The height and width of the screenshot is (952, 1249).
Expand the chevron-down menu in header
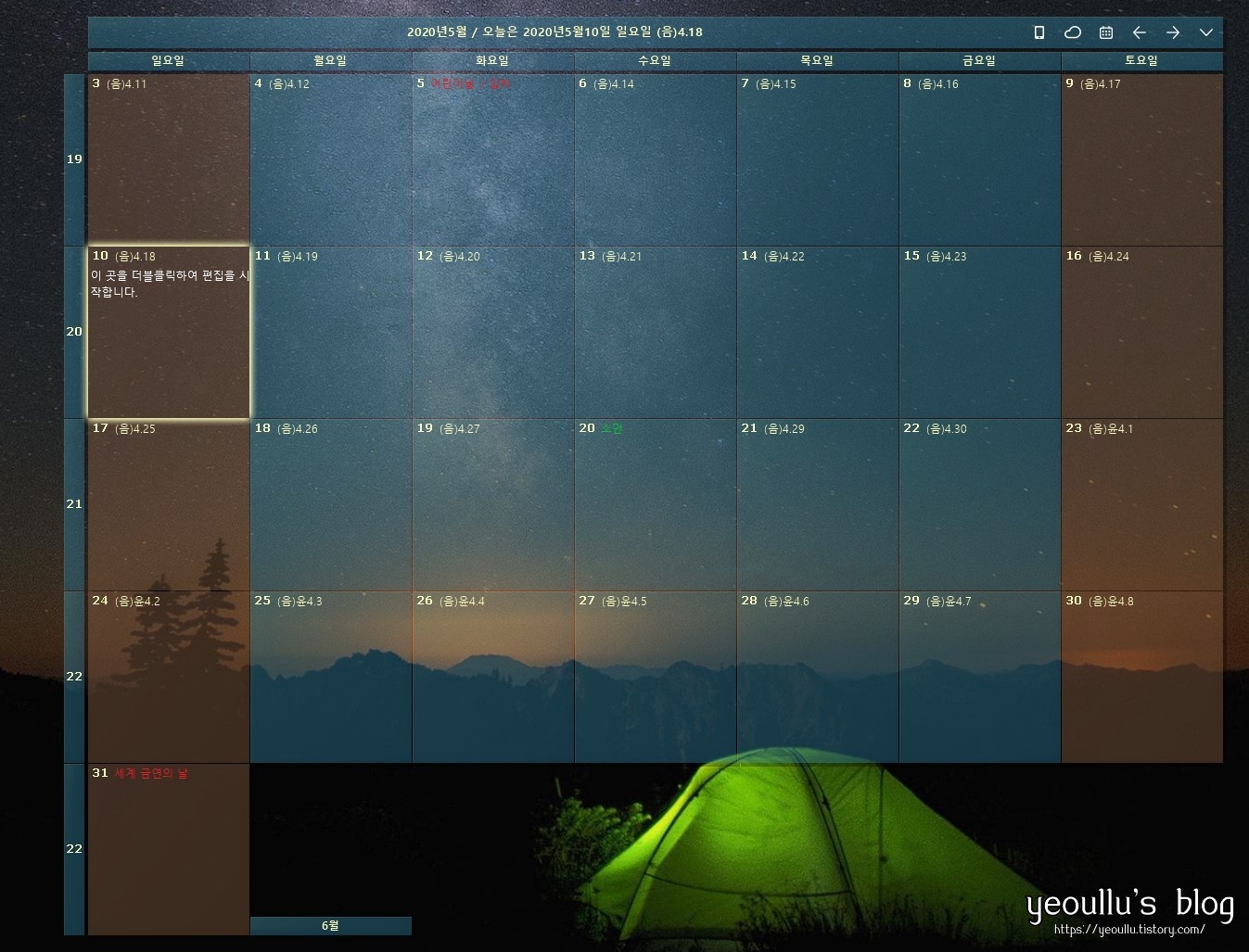1206,32
